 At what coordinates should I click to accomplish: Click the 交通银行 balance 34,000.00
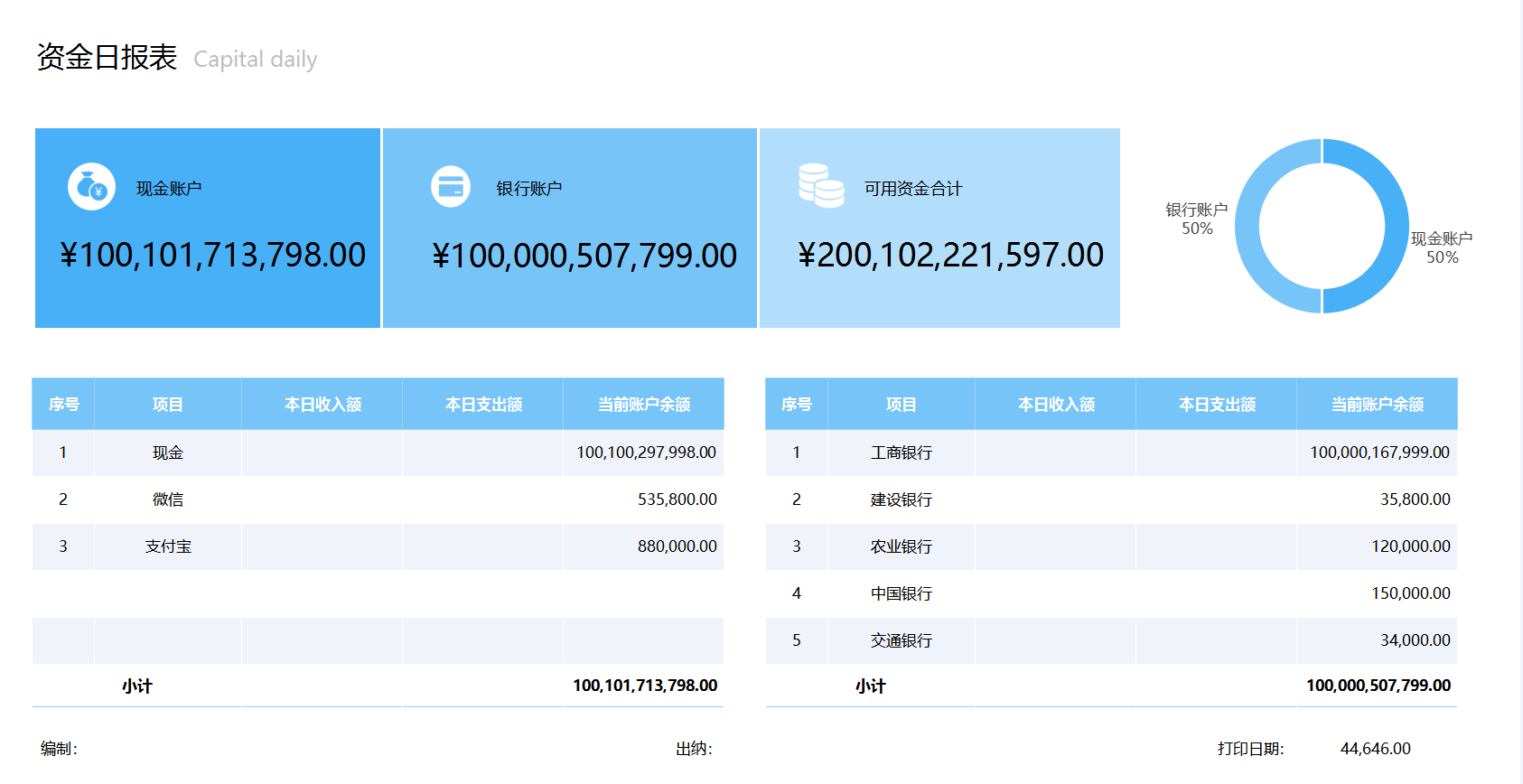tap(1415, 640)
